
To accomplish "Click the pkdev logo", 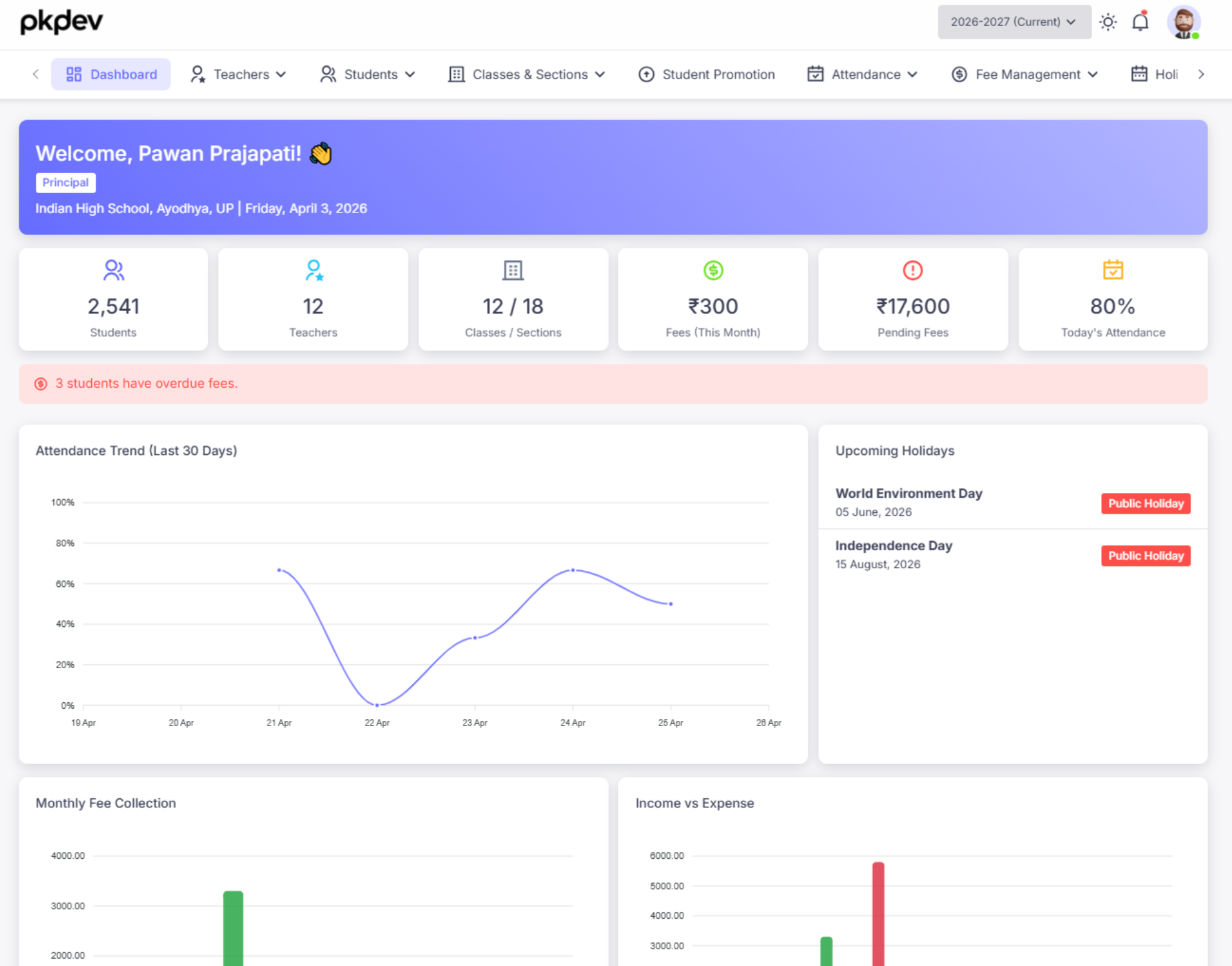I will point(61,22).
